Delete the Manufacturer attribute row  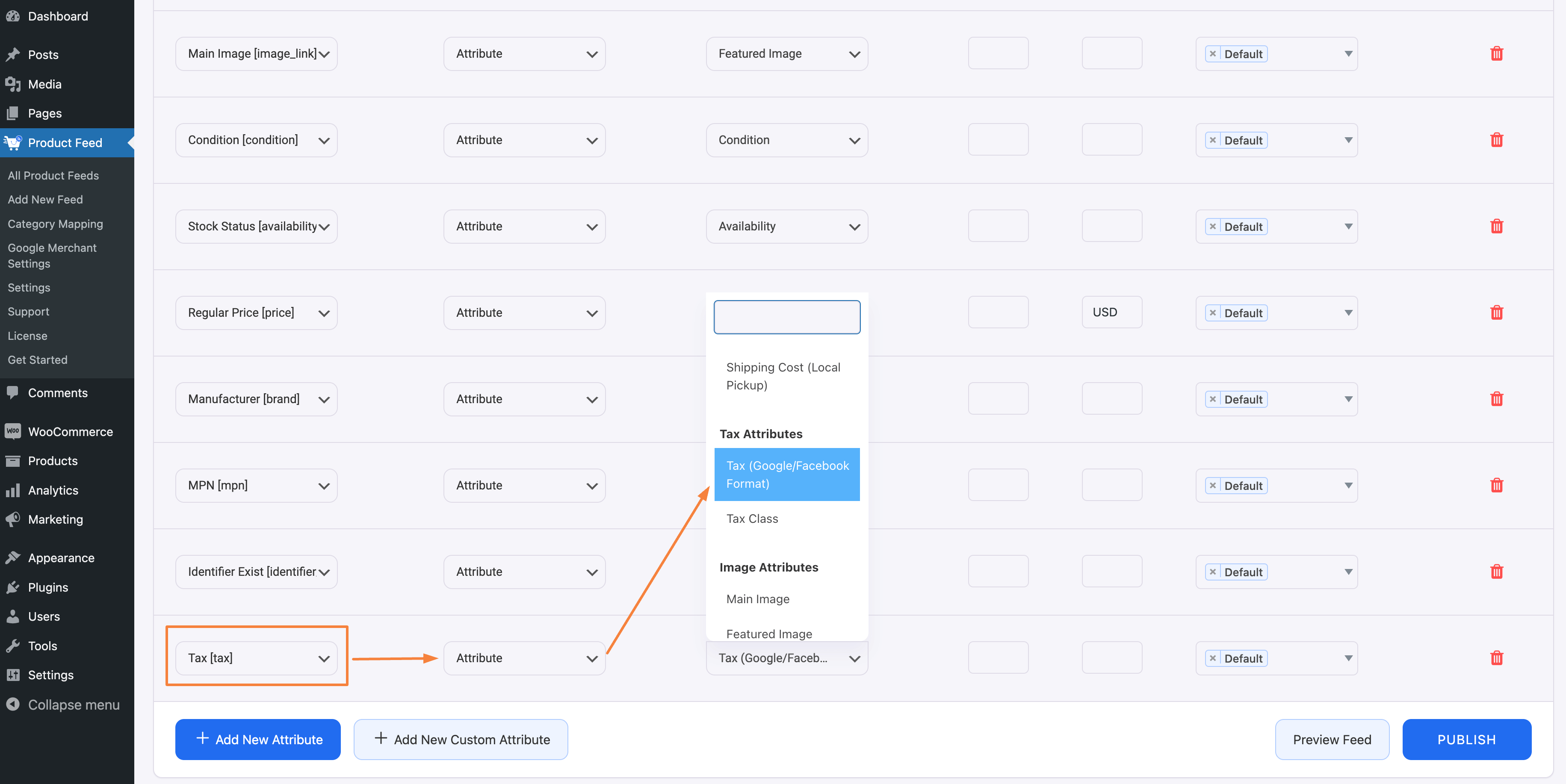click(x=1496, y=399)
